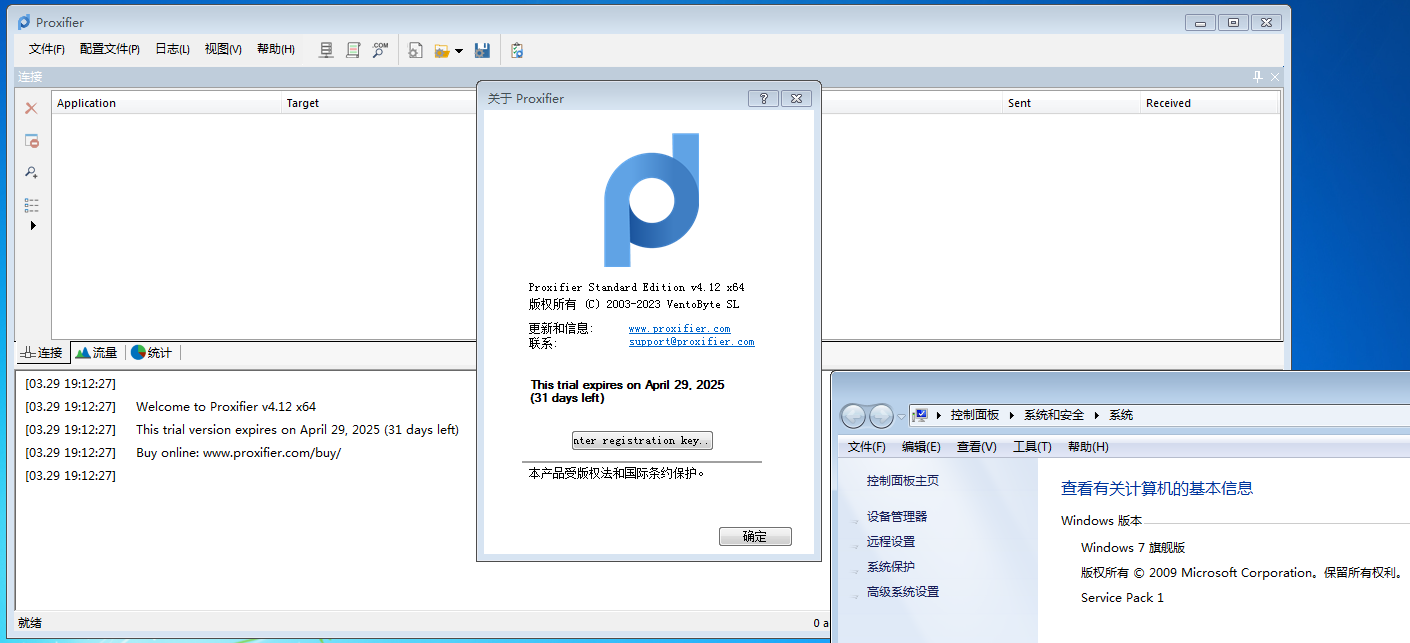Viewport: 1410px width, 643px height.
Task: Sort by the Target column header
Action: pos(380,103)
